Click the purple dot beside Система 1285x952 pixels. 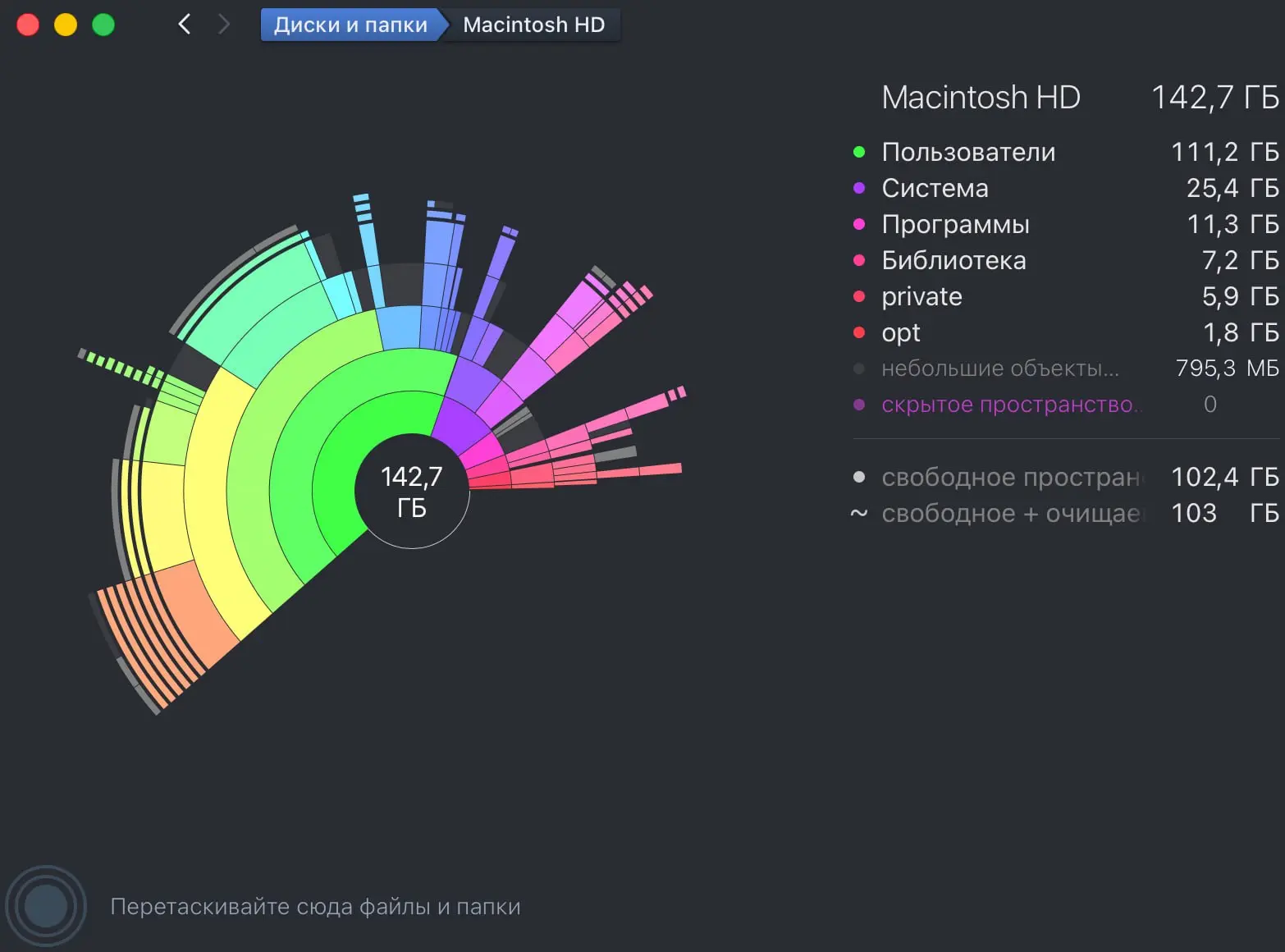859,188
